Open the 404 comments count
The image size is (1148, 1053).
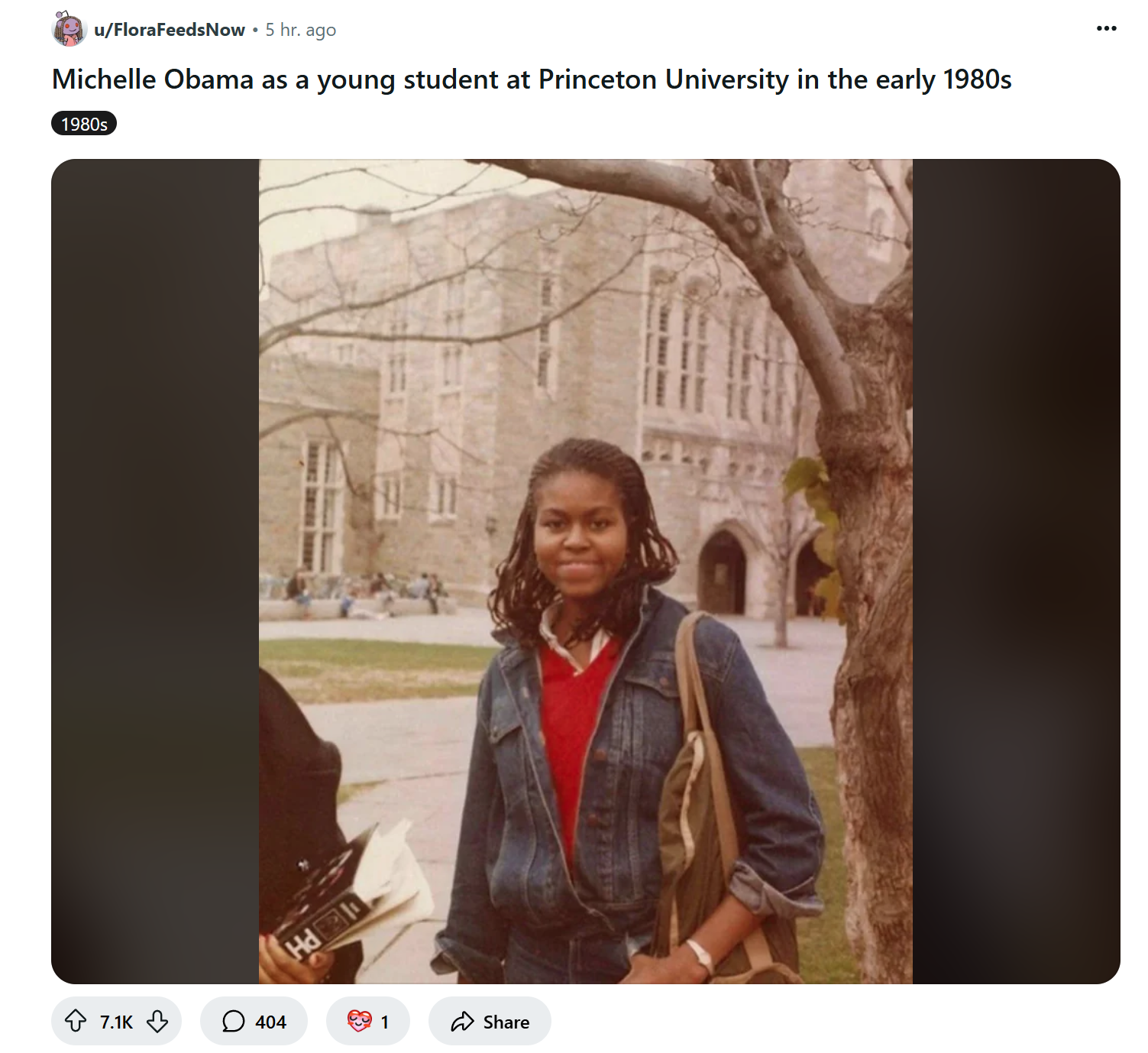[x=270, y=1022]
